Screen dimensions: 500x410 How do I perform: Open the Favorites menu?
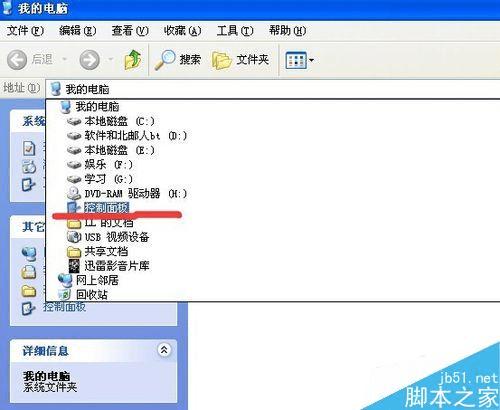pyautogui.click(x=182, y=31)
